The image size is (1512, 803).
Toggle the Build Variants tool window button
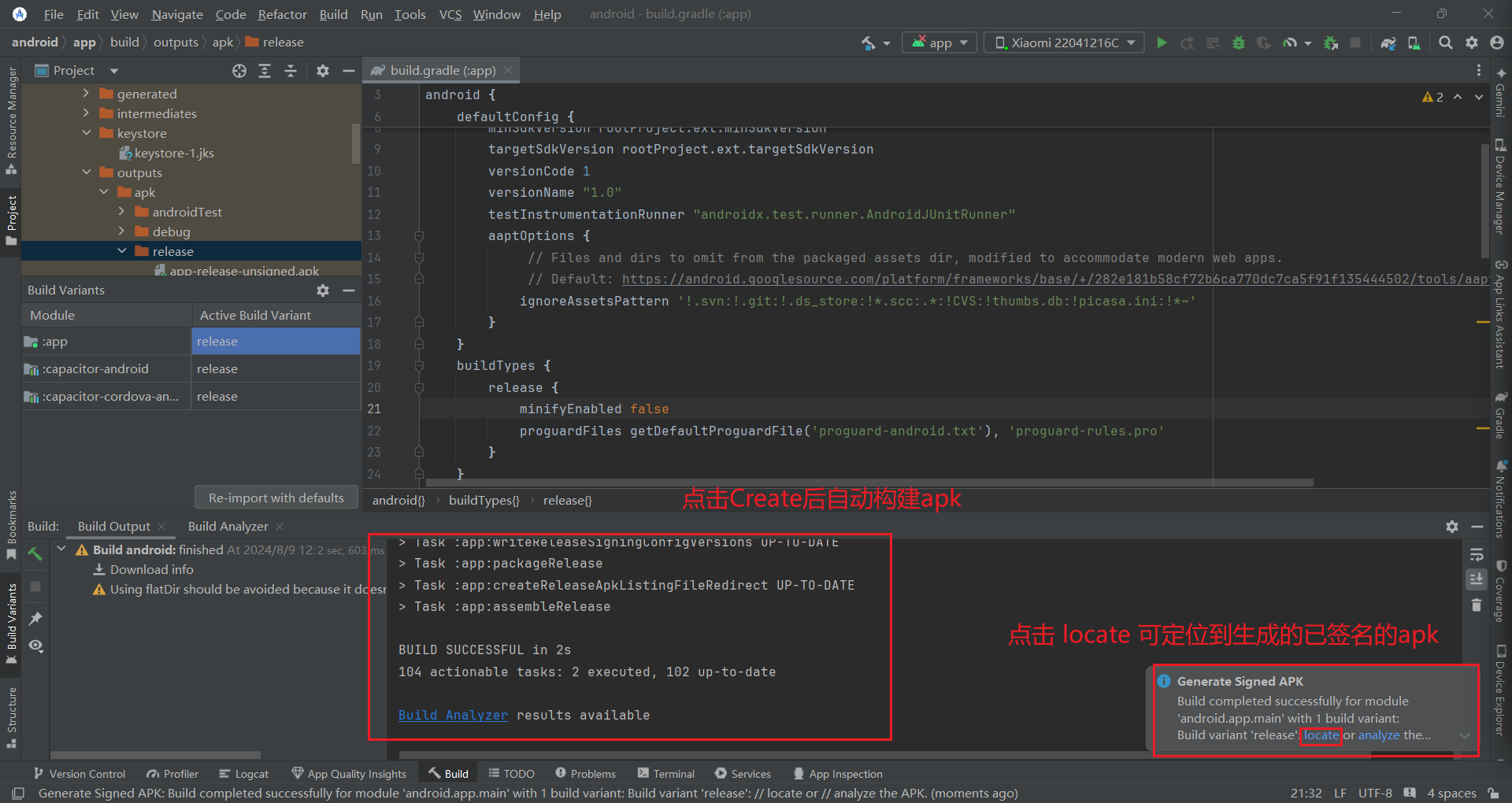pos(12,623)
